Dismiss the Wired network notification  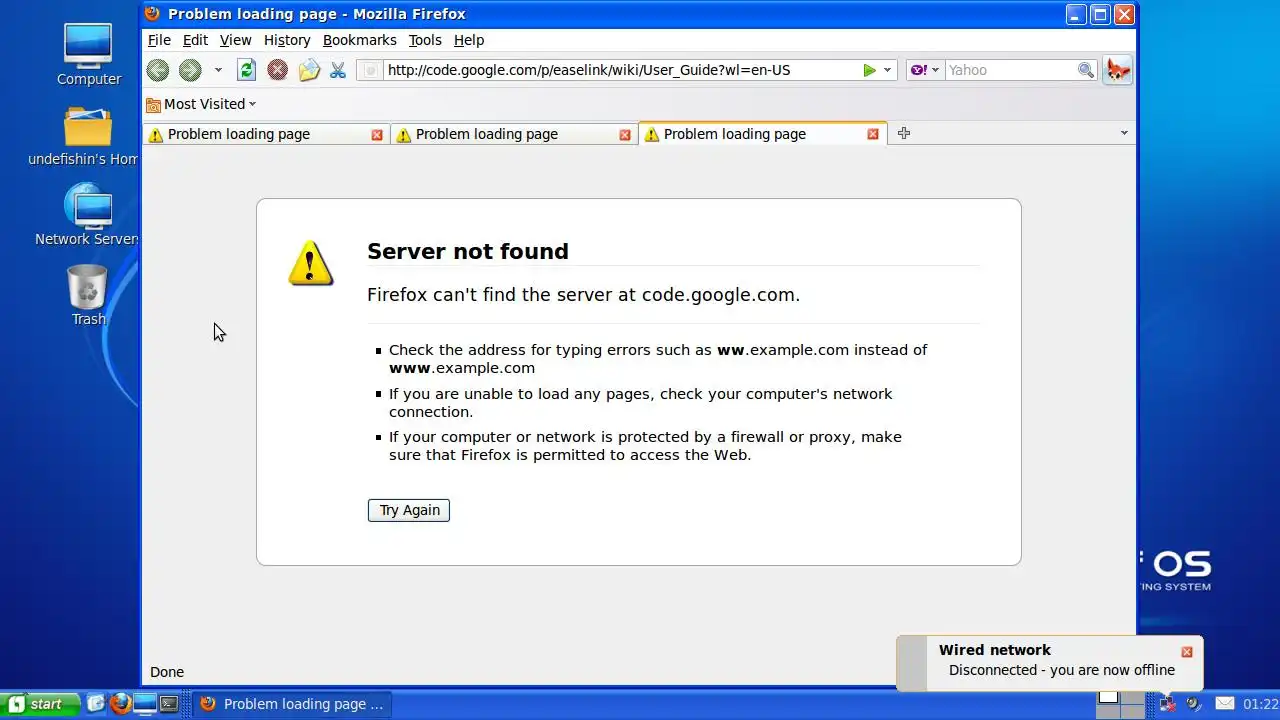click(1187, 652)
